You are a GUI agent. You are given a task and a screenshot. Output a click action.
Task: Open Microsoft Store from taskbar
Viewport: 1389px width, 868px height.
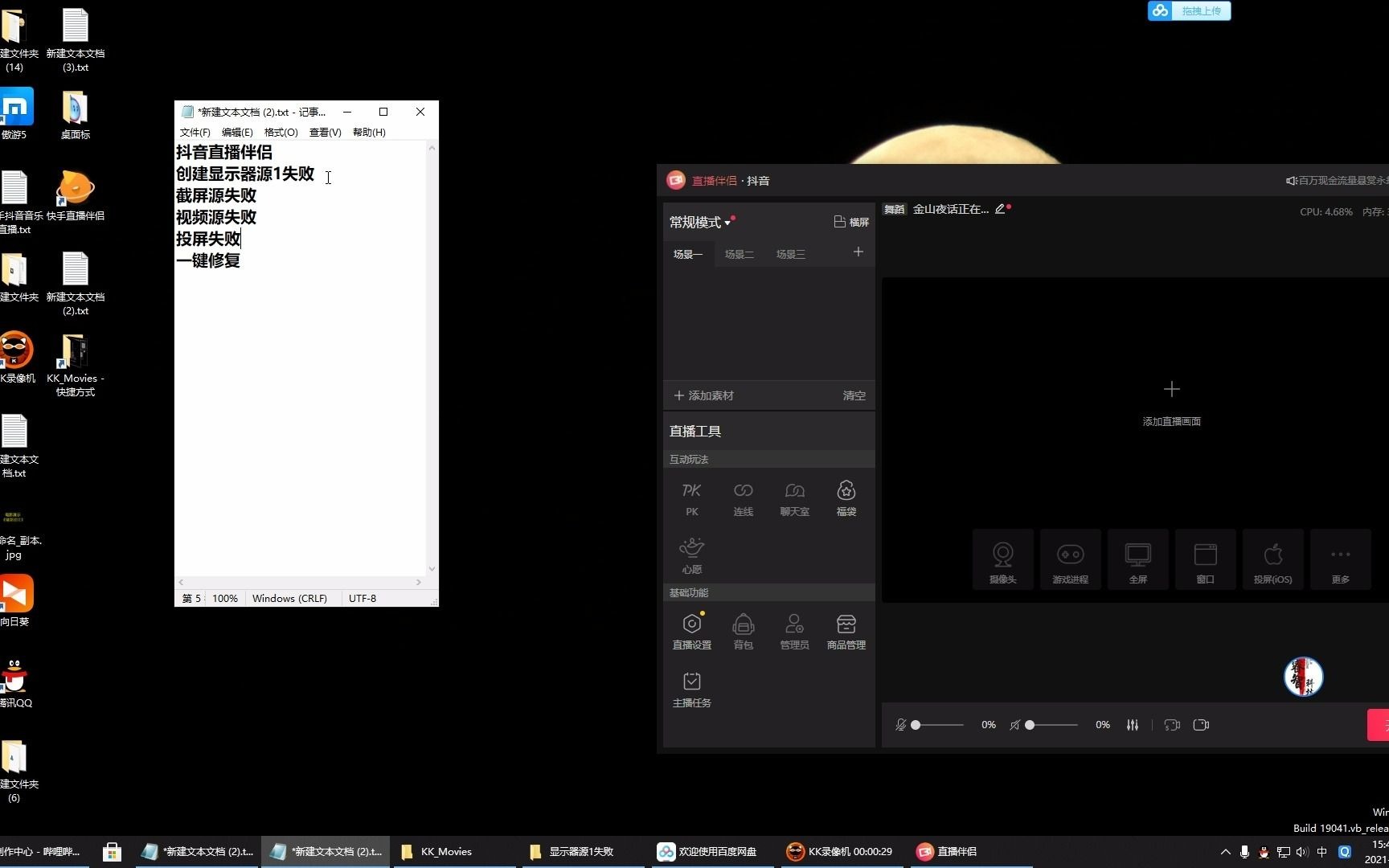tap(113, 852)
